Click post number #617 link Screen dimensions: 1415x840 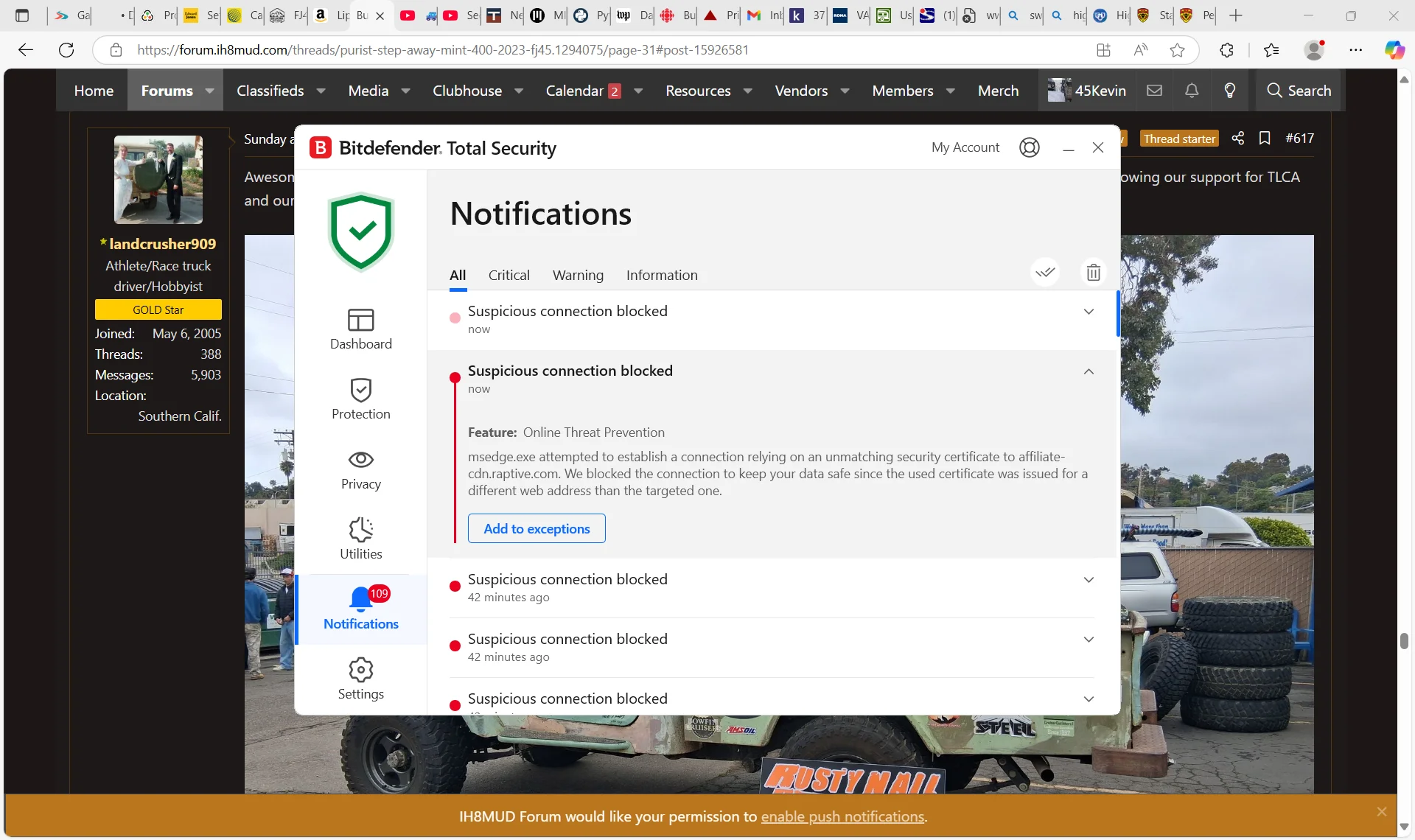click(1299, 138)
